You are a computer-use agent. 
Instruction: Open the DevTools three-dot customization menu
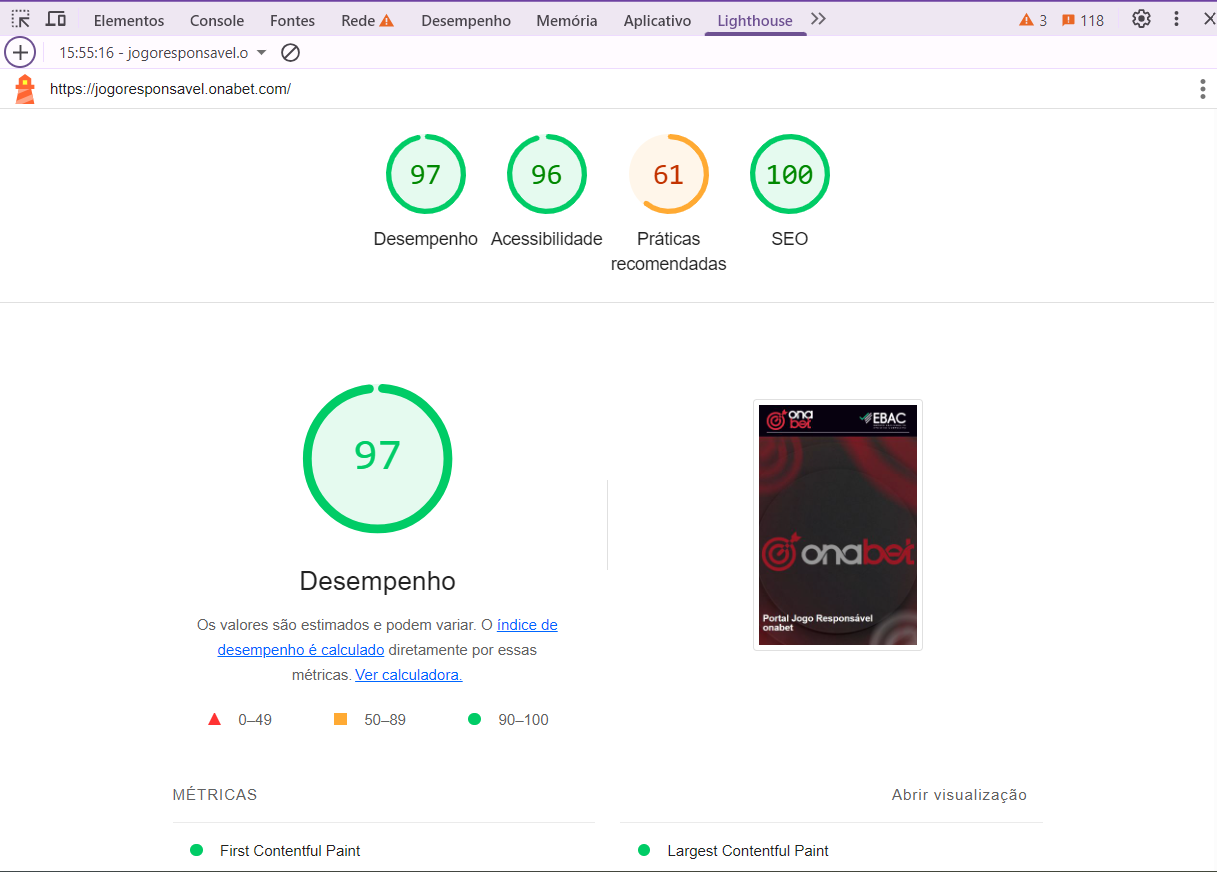1175,18
